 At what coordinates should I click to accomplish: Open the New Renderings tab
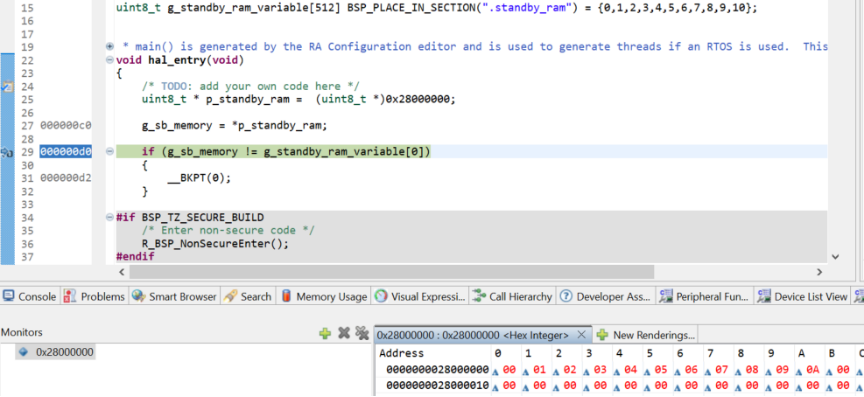(646, 335)
